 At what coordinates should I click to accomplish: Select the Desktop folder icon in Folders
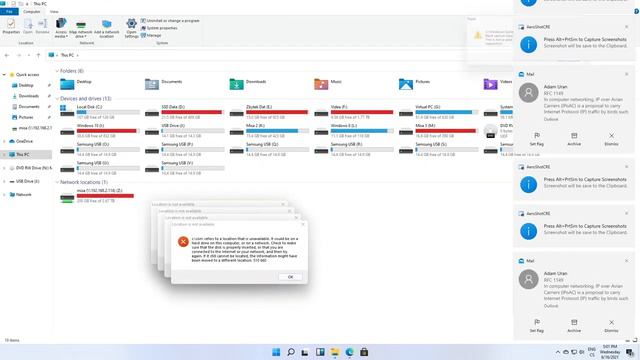pos(67,84)
